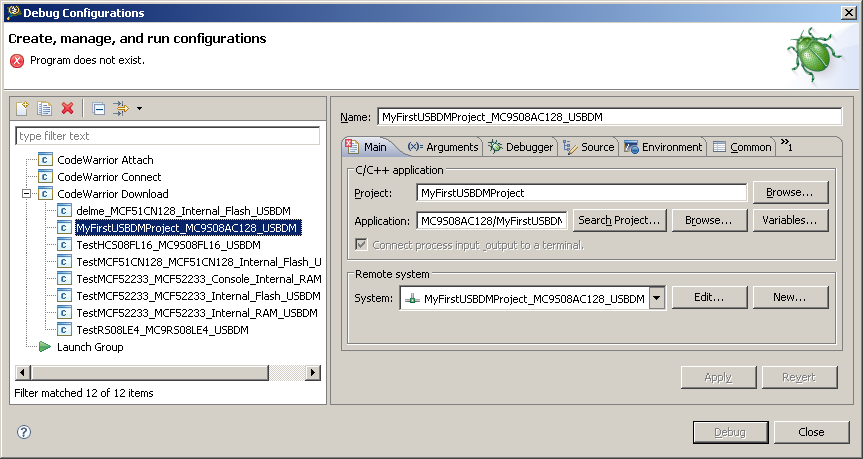This screenshot has width=863, height=459.
Task: Click the Debug Configurations title bar icon
Action: (13, 12)
